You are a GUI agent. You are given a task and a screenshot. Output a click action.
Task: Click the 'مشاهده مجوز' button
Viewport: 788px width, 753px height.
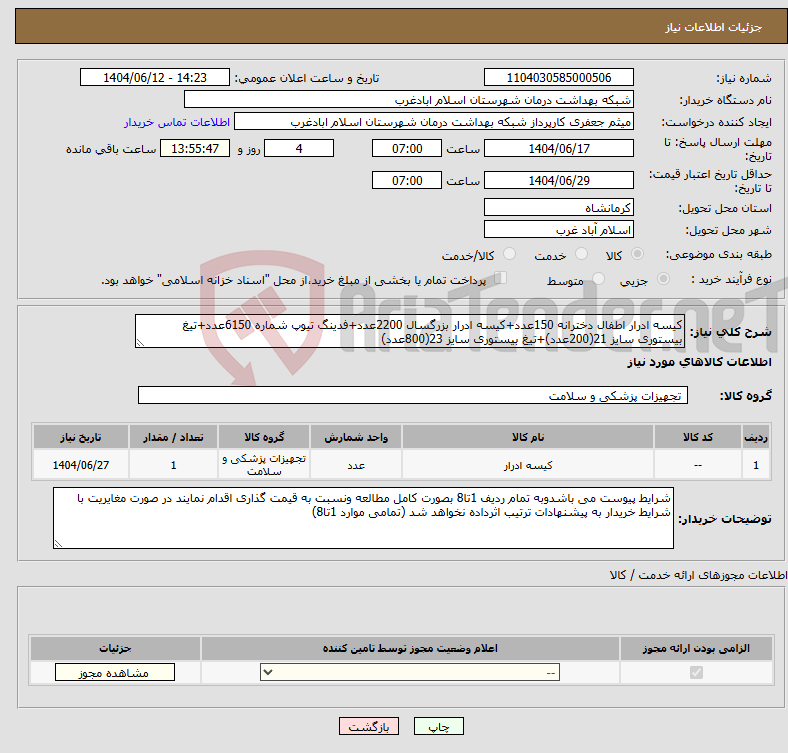pyautogui.click(x=114, y=673)
